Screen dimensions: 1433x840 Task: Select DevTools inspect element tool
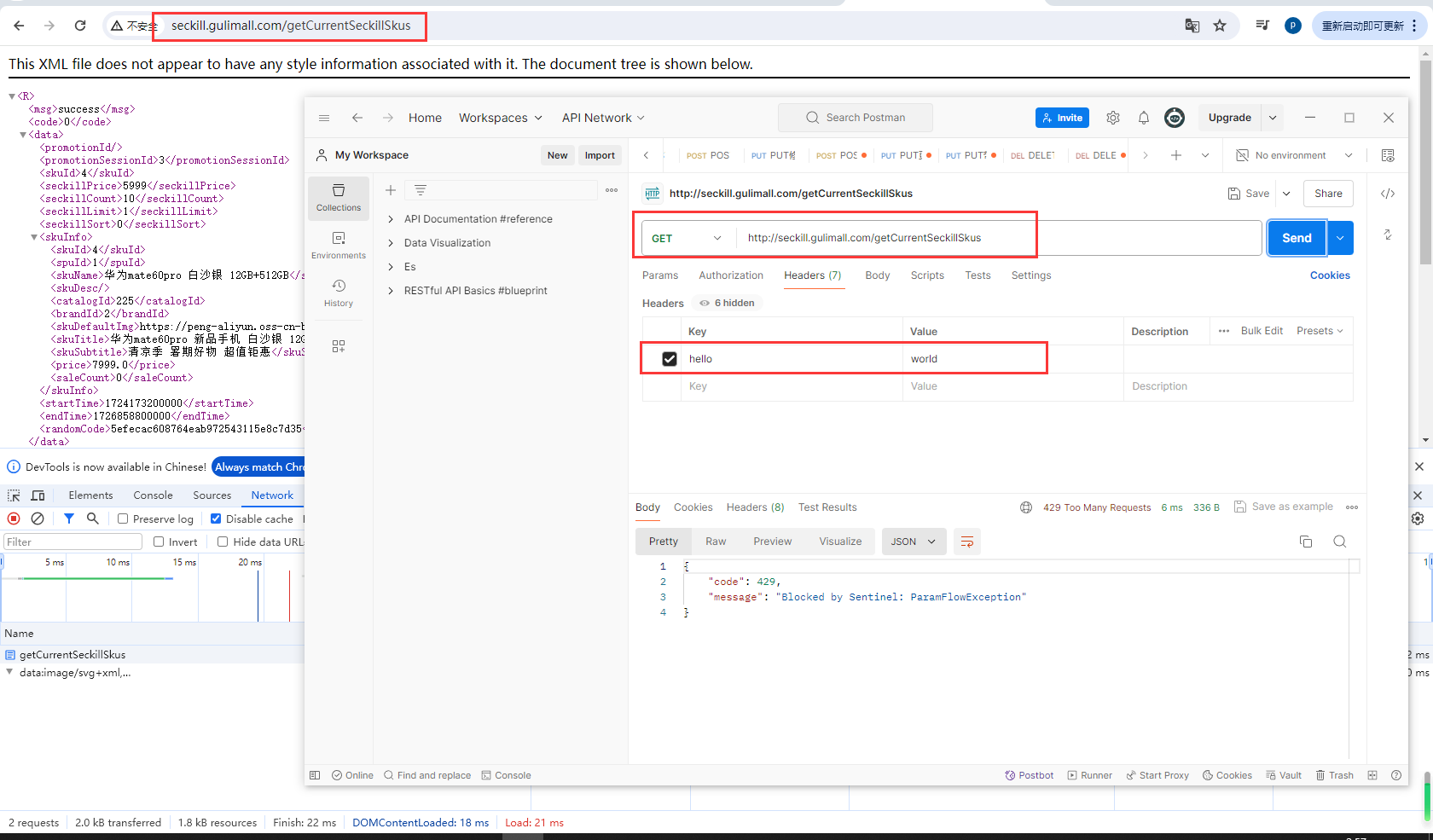[x=14, y=495]
